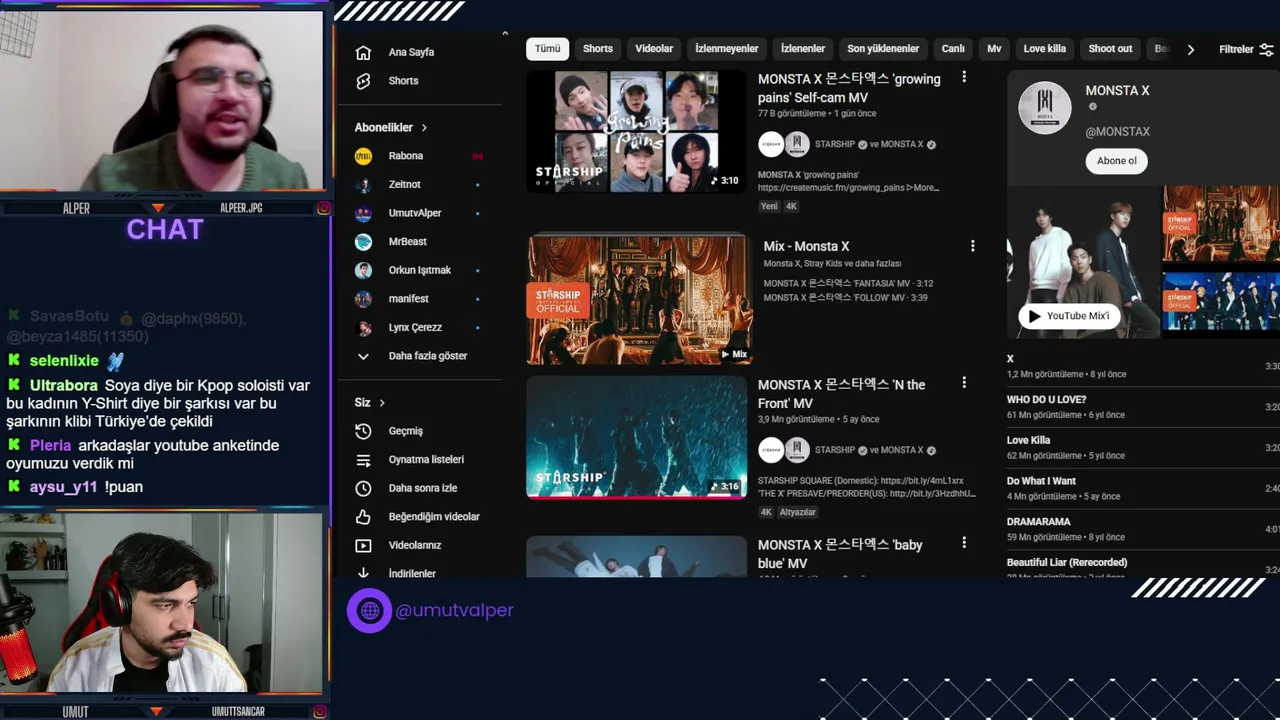Expand Abonelikler section chevron

pyautogui.click(x=424, y=128)
